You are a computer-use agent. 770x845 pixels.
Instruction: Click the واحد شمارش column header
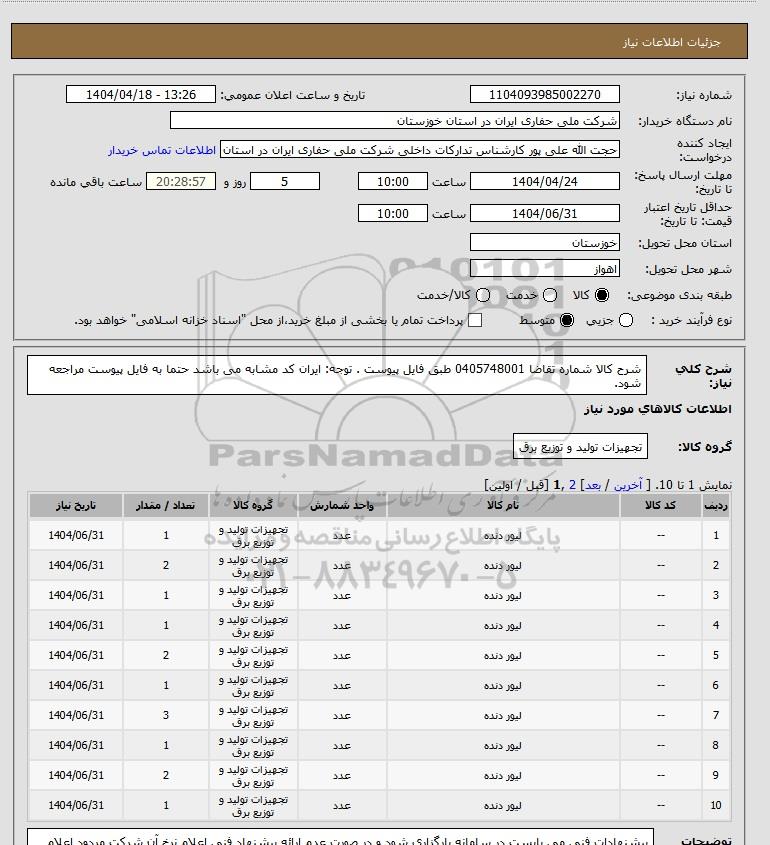pyautogui.click(x=342, y=505)
